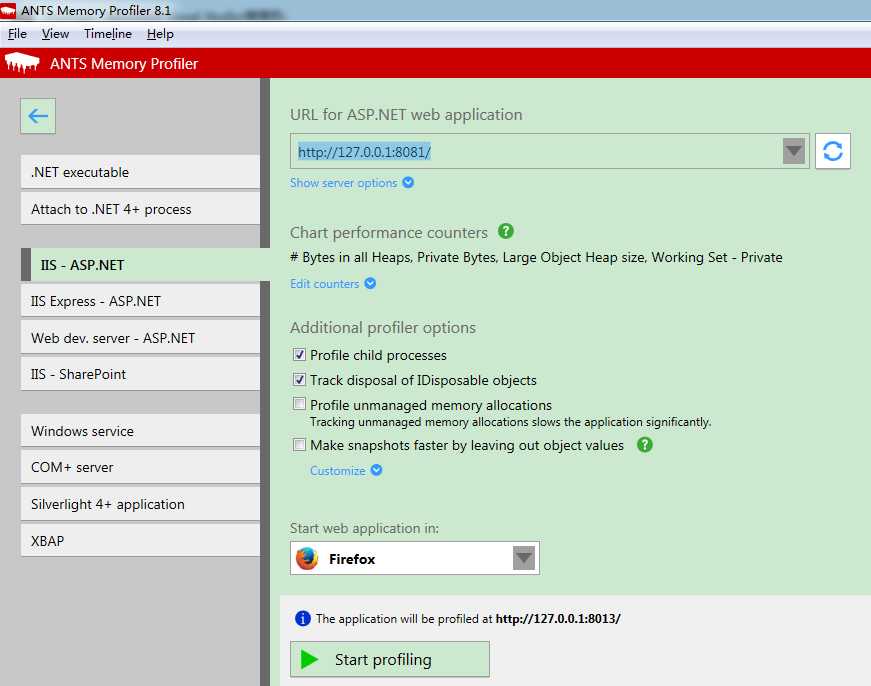Viewport: 871px width, 686px height.
Task: Open the browser selection dropdown
Action: [x=523, y=558]
